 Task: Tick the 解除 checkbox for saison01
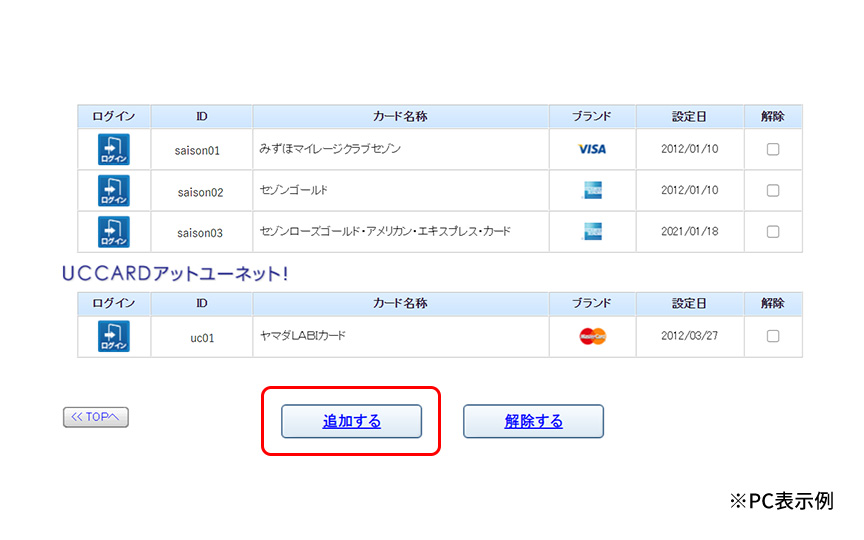click(772, 149)
